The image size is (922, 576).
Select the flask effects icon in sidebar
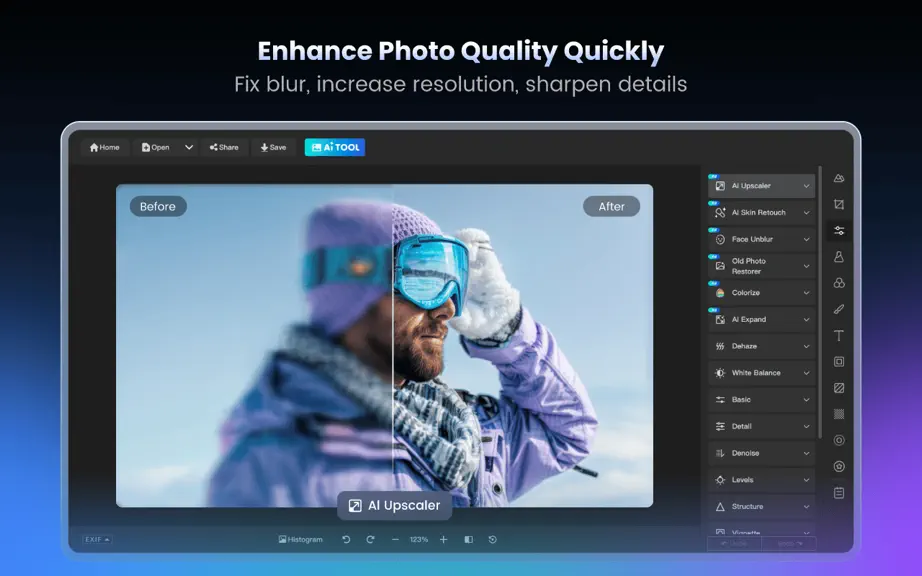(839, 257)
